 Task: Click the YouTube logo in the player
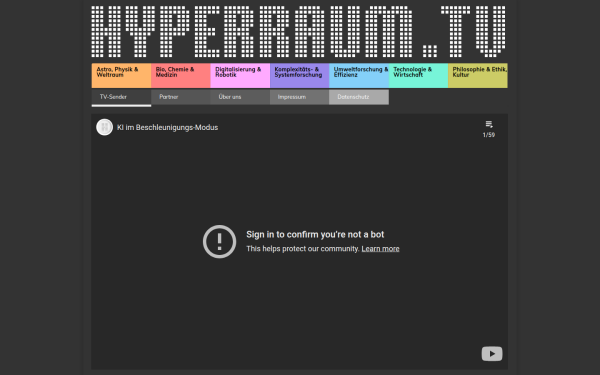pyautogui.click(x=492, y=354)
